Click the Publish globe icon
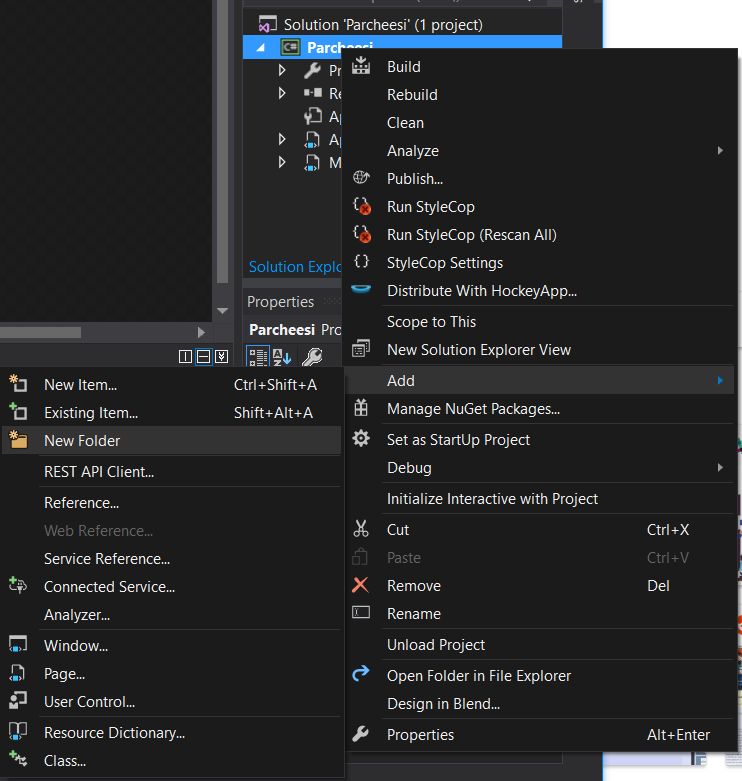Viewport: 742px width, 781px height. [x=362, y=179]
